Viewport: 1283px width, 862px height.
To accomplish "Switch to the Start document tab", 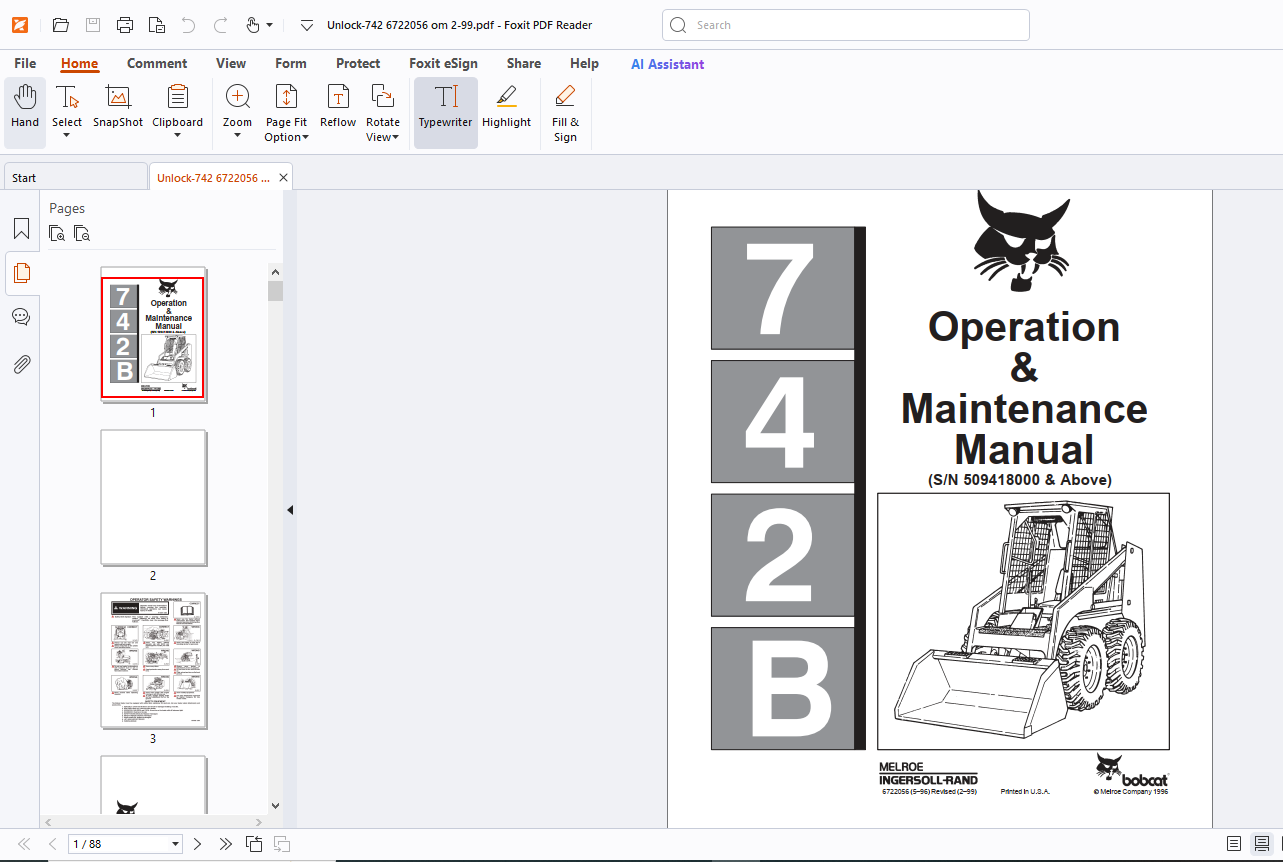I will pyautogui.click(x=75, y=178).
